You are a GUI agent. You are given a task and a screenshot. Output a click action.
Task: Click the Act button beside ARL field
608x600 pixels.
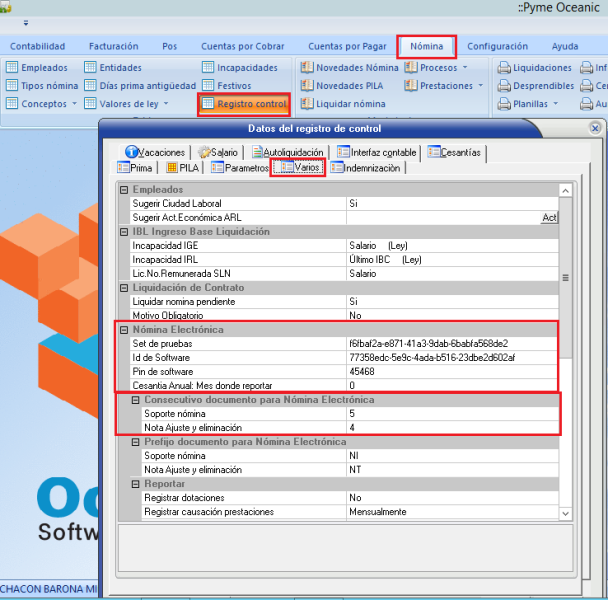tap(549, 217)
